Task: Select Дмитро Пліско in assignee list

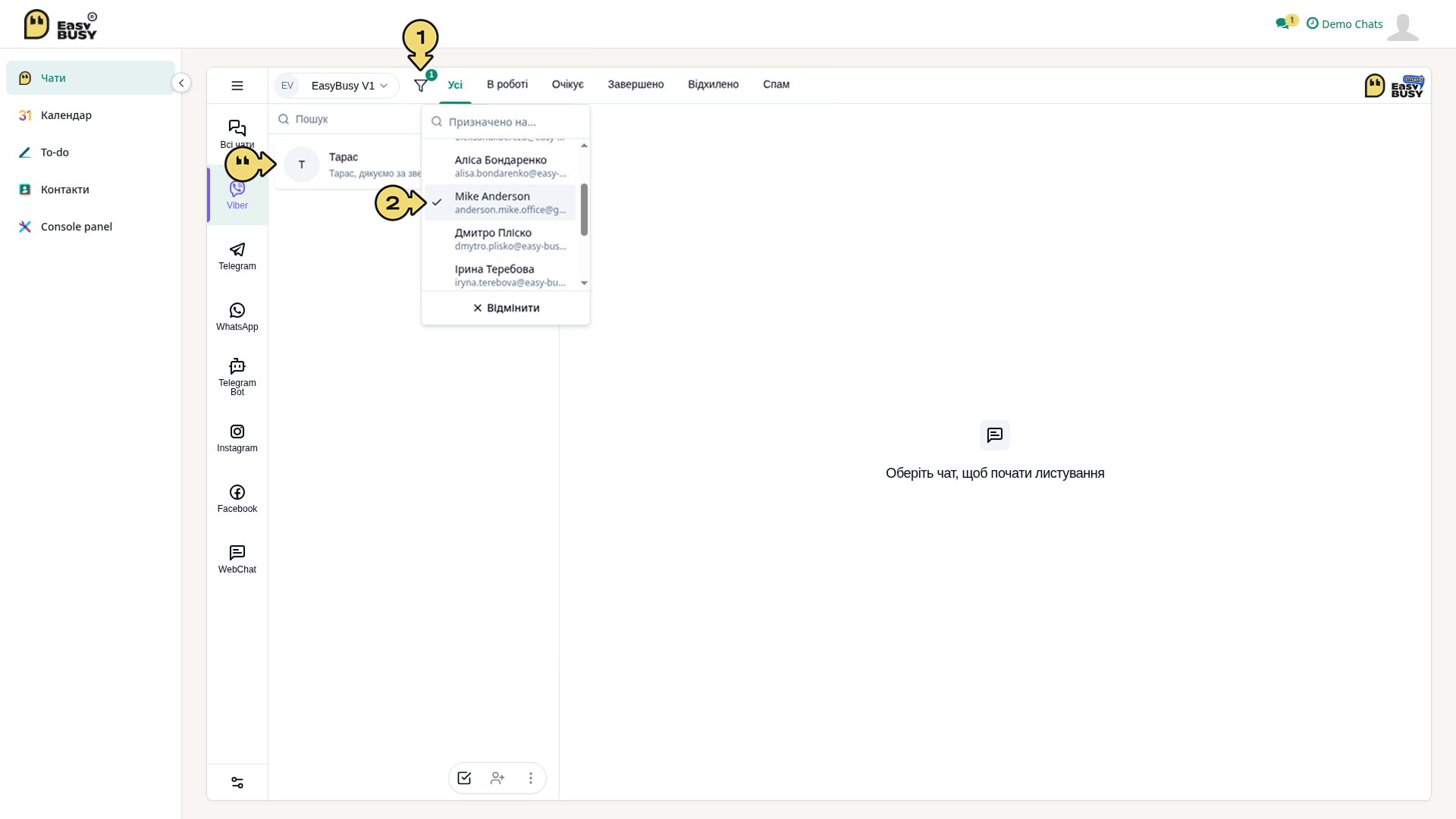Action: pos(500,239)
